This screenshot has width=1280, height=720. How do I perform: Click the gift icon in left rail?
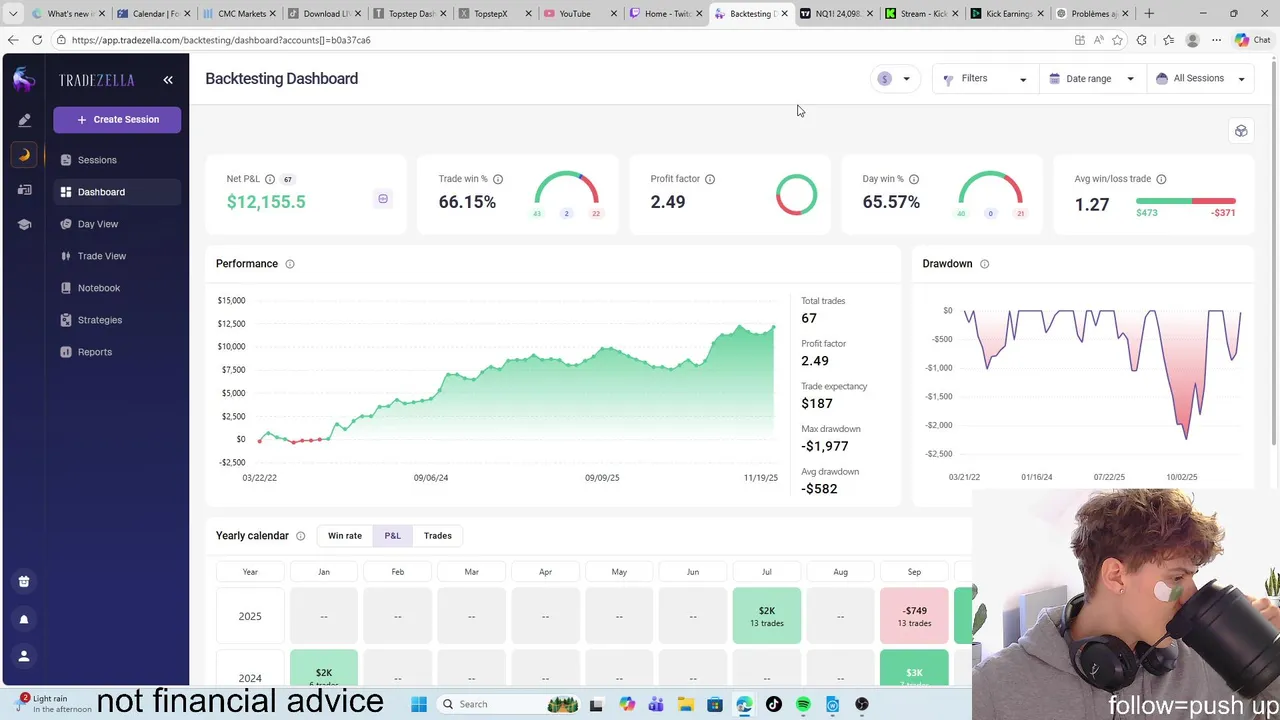tap(24, 581)
